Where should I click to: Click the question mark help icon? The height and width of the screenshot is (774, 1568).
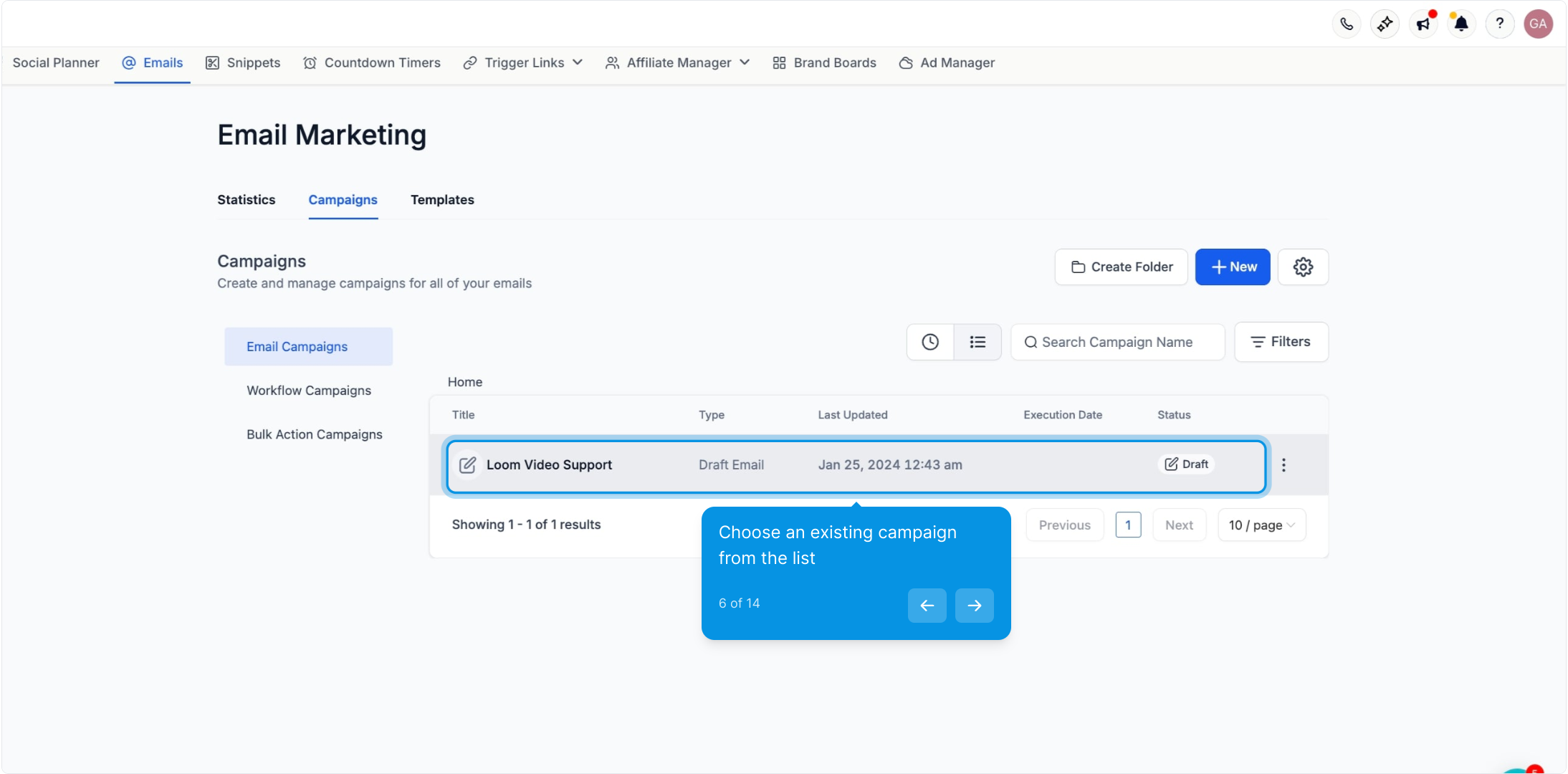tap(1499, 24)
